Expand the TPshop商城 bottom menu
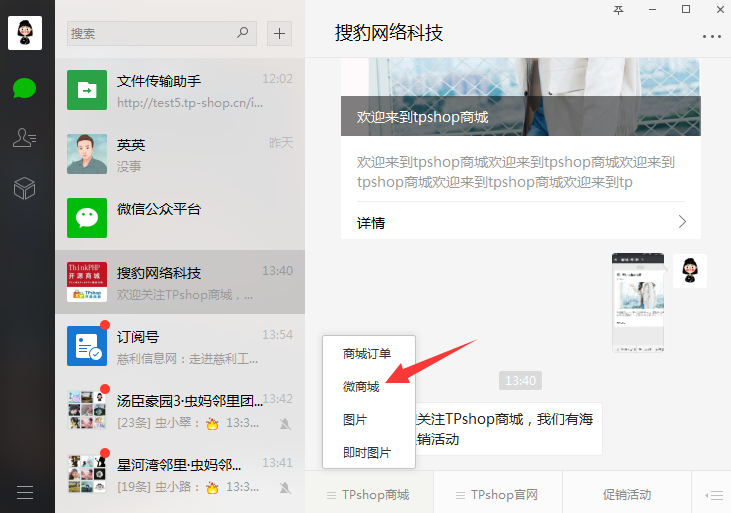Viewport: 731px width, 513px height. (369, 494)
